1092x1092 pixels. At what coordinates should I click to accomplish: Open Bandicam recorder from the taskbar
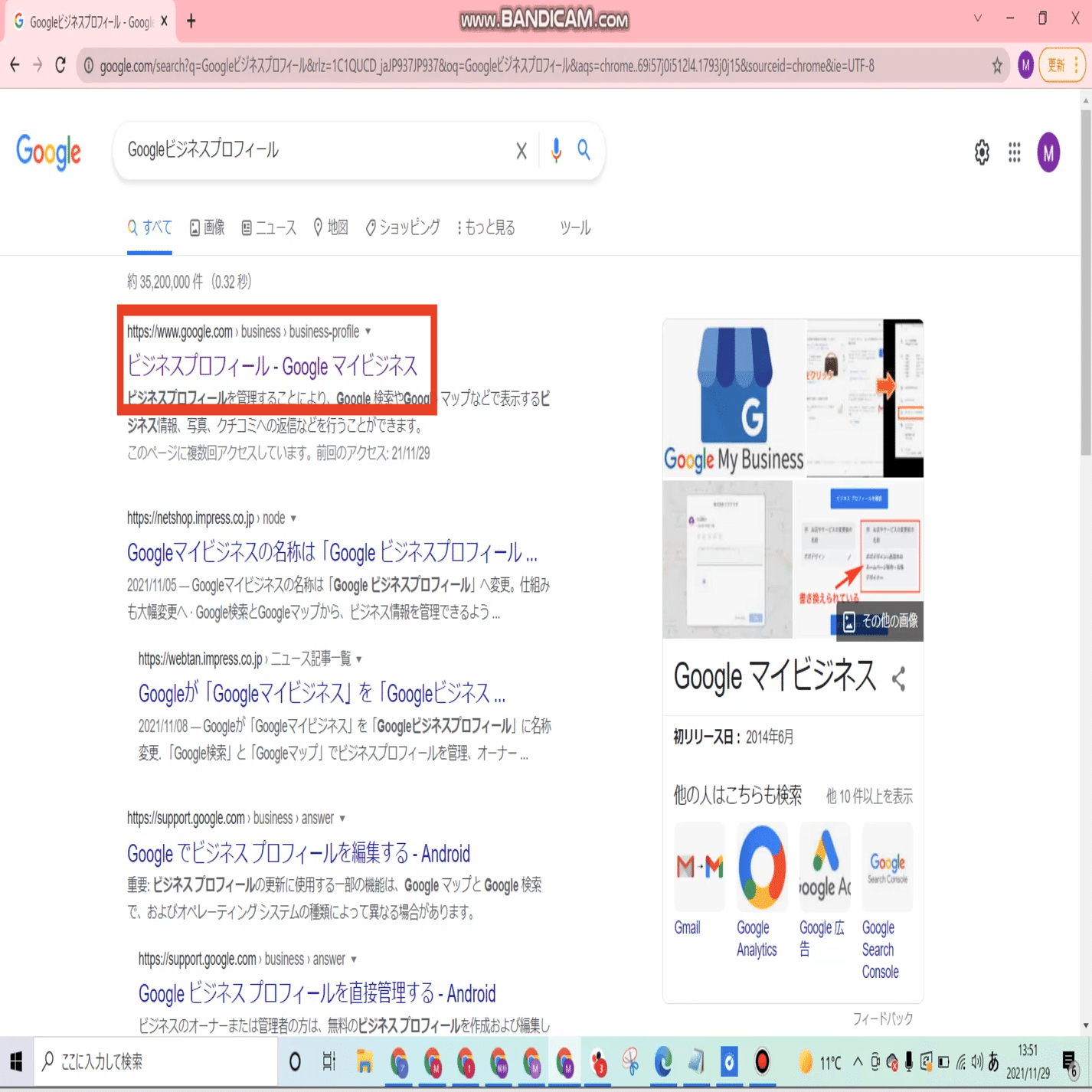tap(763, 1062)
